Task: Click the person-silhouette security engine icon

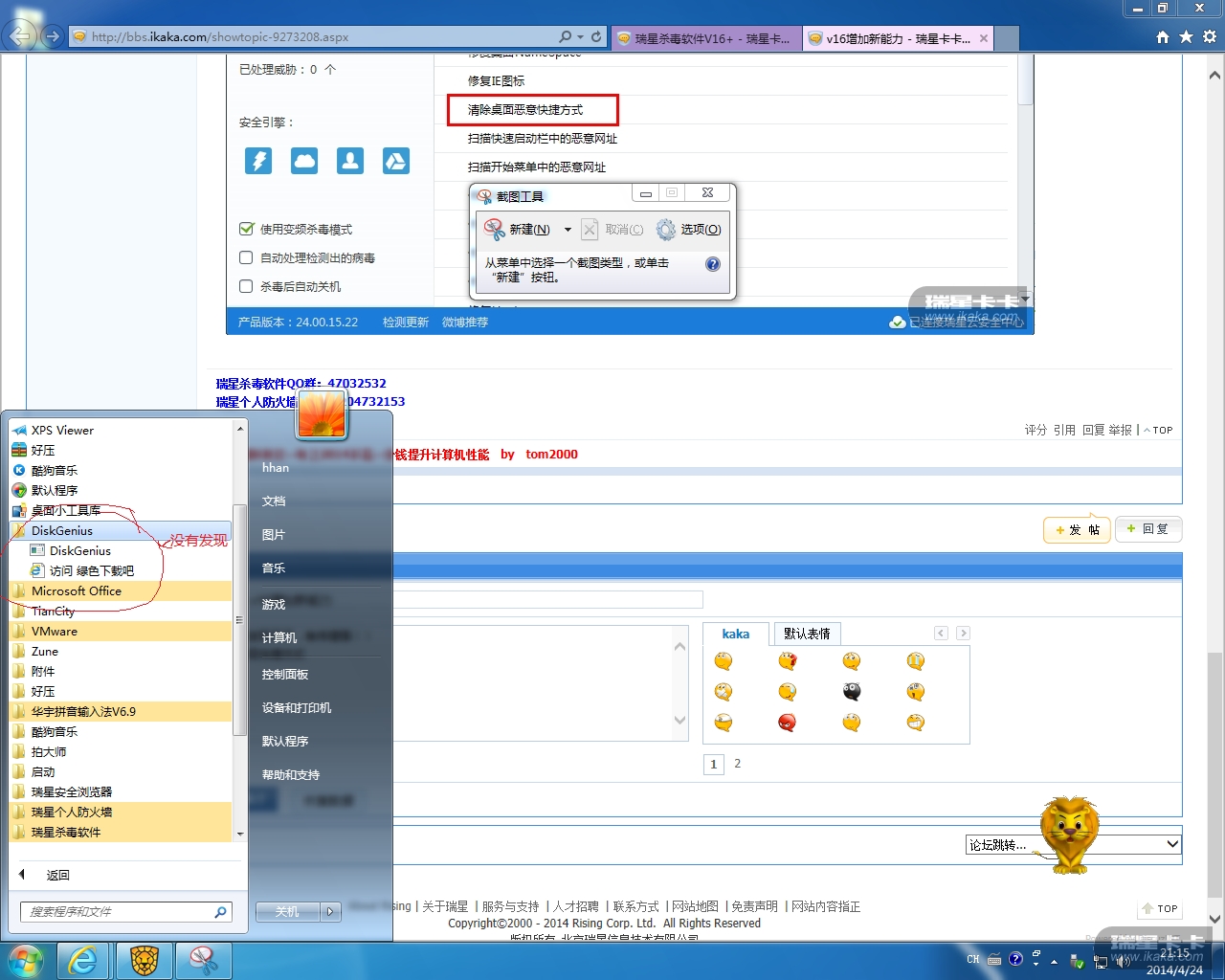Action: [350, 160]
